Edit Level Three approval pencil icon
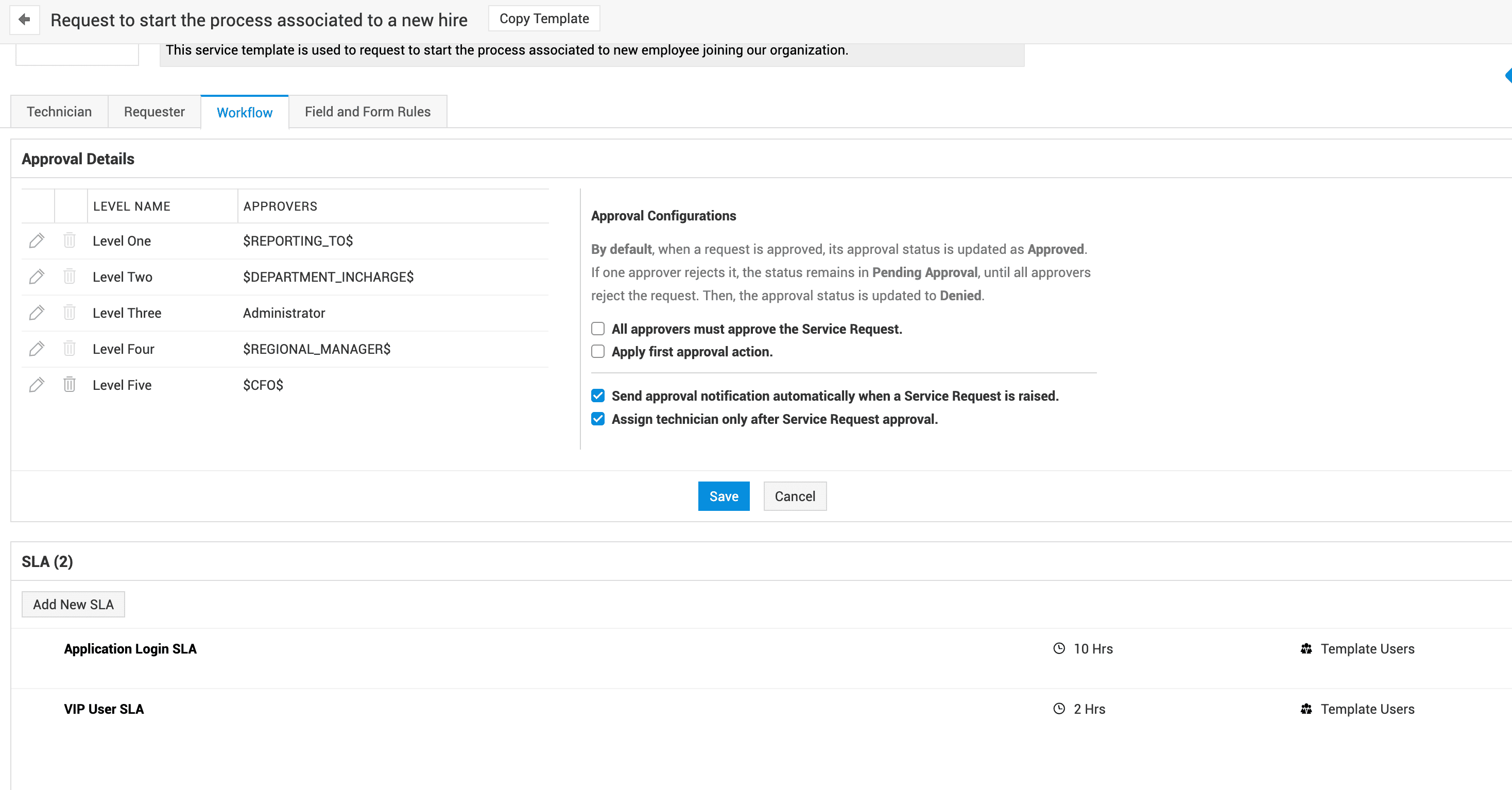Image resolution: width=1512 pixels, height=790 pixels. pyautogui.click(x=37, y=313)
